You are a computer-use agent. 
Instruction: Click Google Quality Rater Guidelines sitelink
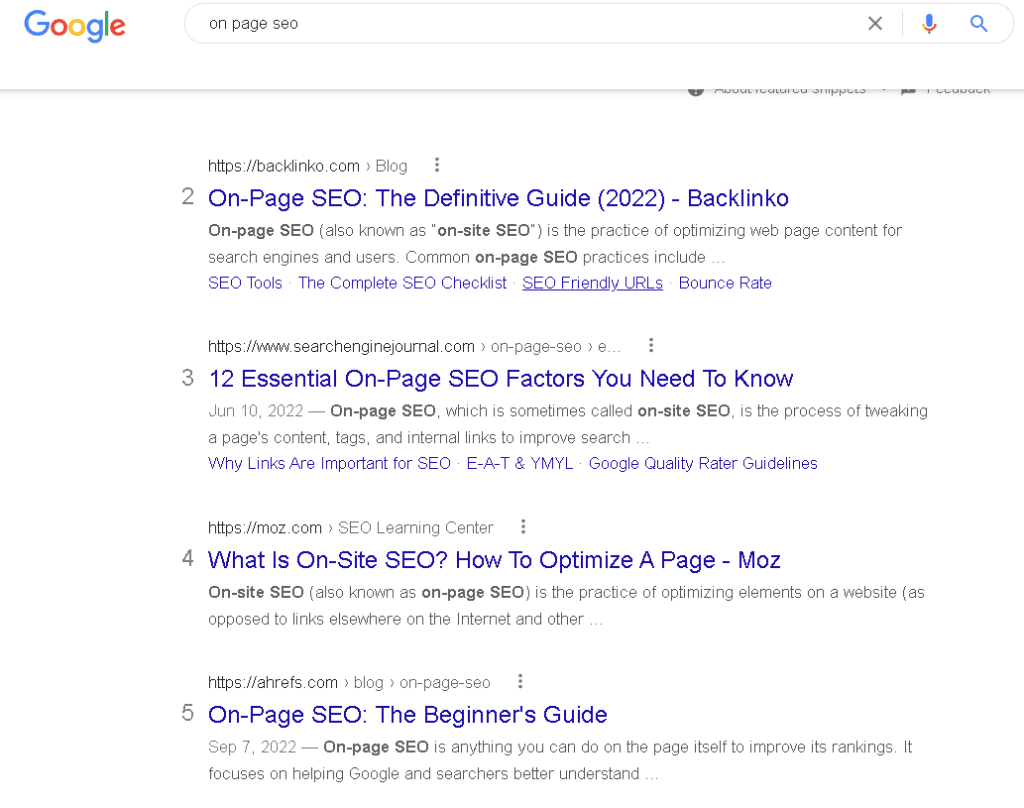pos(703,463)
